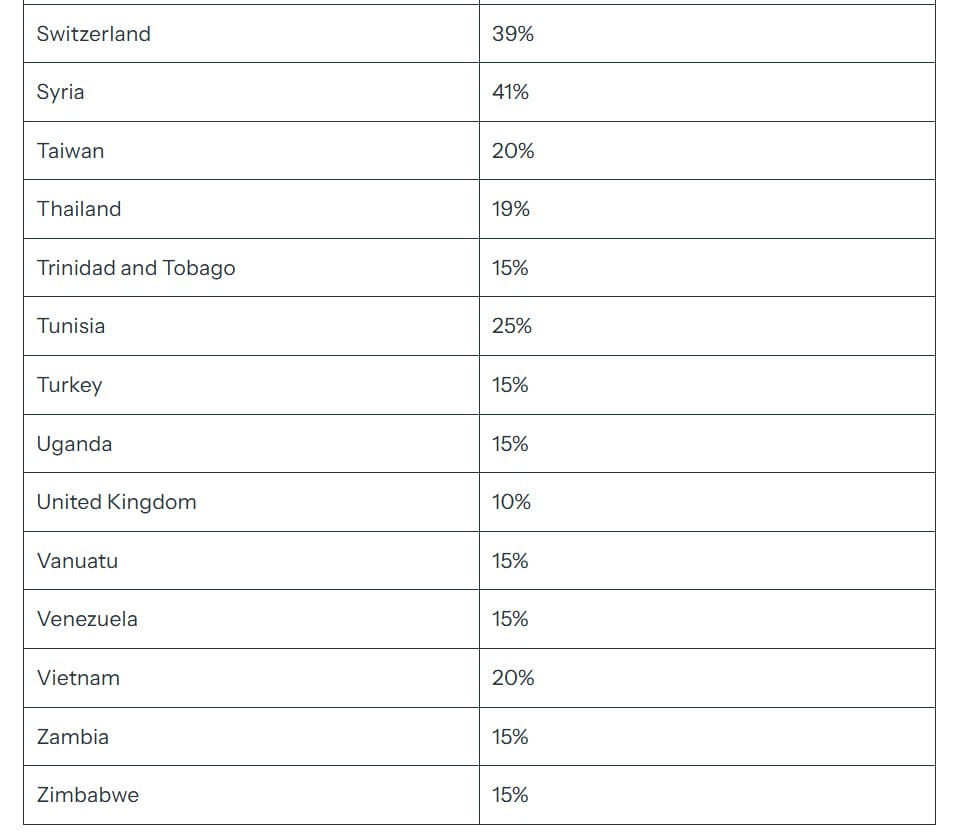Click the Taiwan table cell

71,151
